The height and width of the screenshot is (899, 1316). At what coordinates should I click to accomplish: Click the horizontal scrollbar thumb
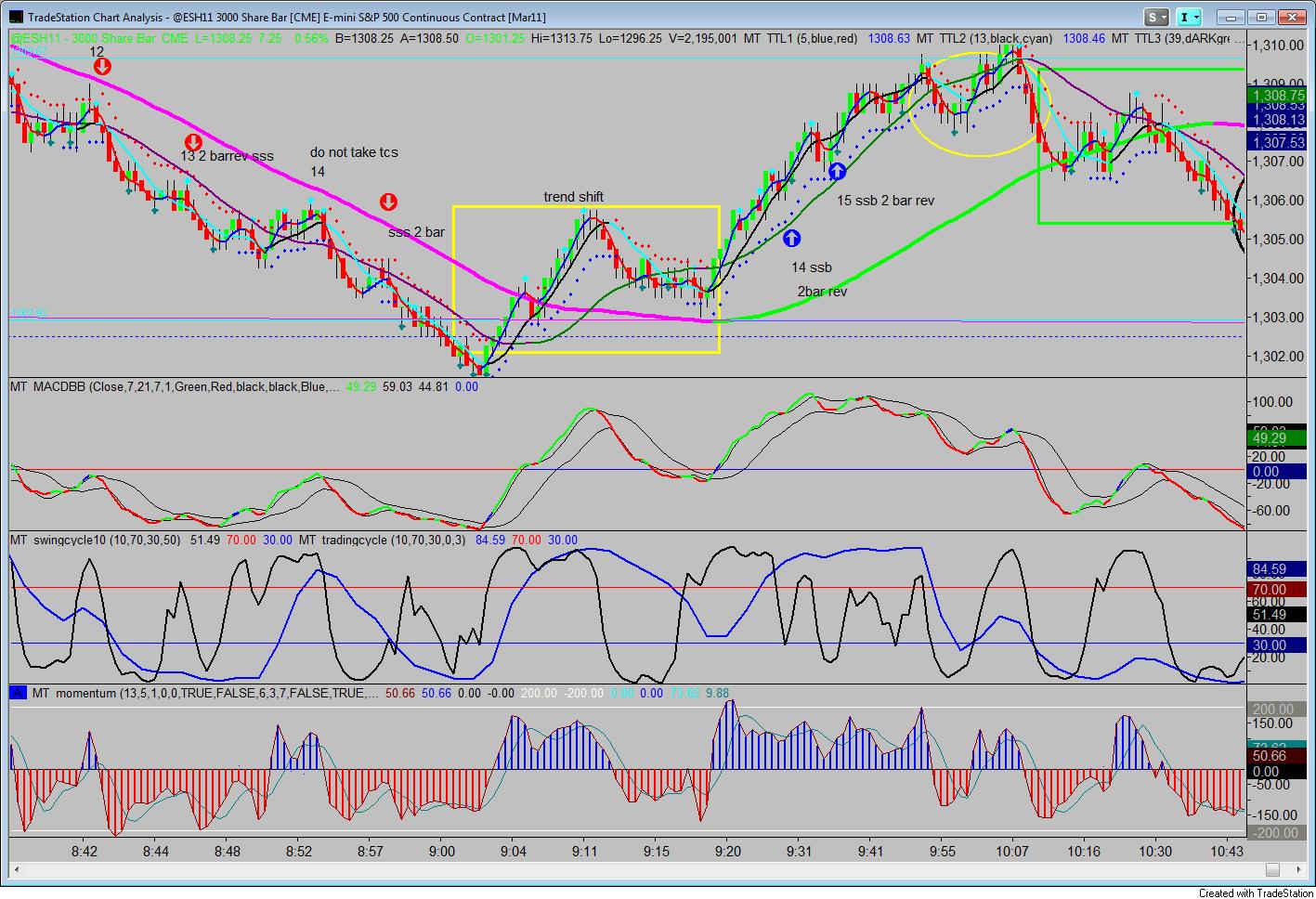click(x=1273, y=870)
